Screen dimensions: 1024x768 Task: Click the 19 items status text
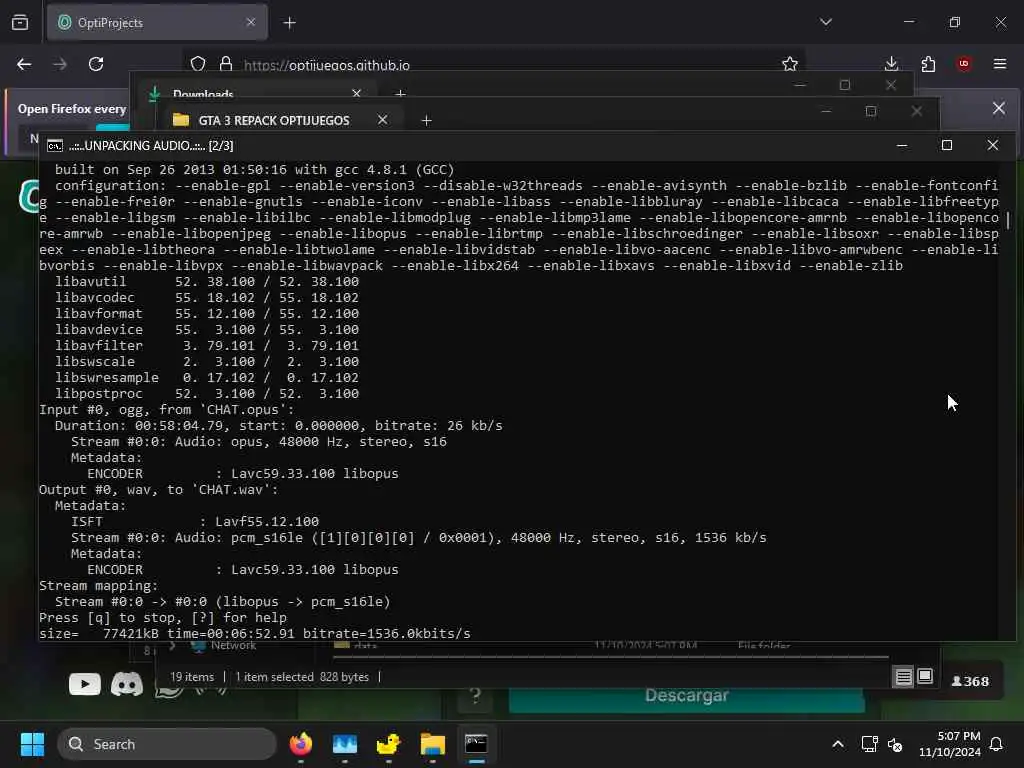[192, 677]
